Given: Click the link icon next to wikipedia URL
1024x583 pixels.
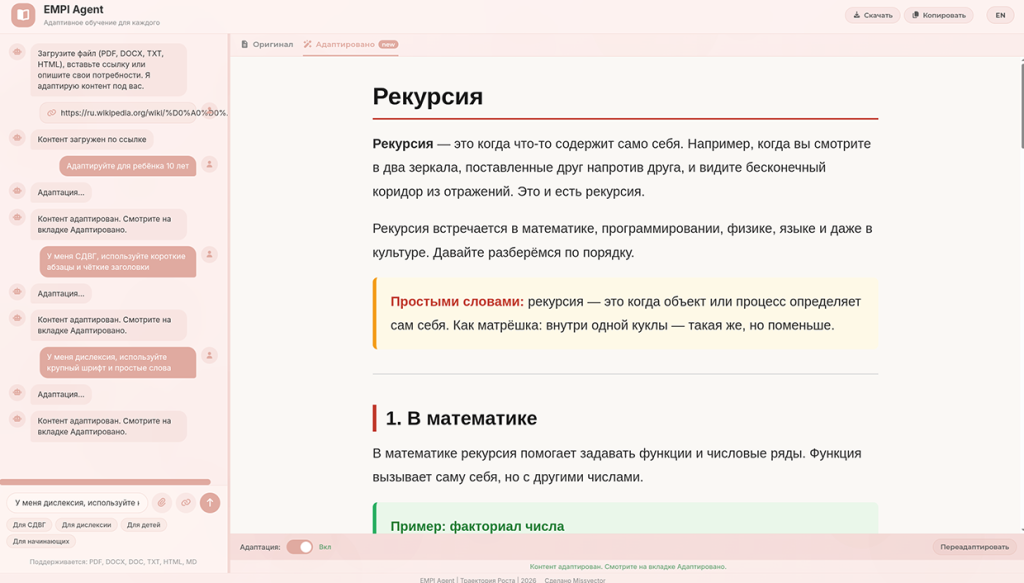Looking at the screenshot, I should pos(51,113).
